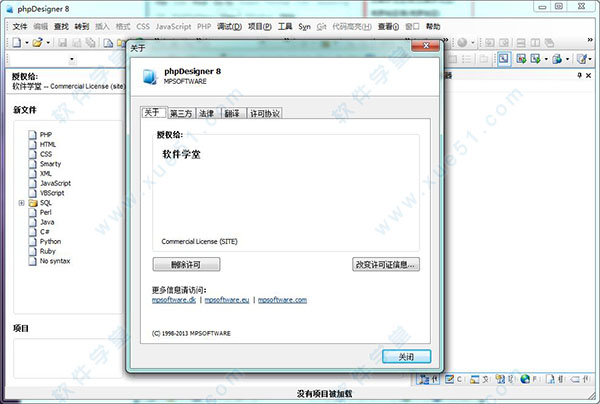Click the PHP file icon in new file list
Image resolution: width=600 pixels, height=404 pixels.
point(33,134)
